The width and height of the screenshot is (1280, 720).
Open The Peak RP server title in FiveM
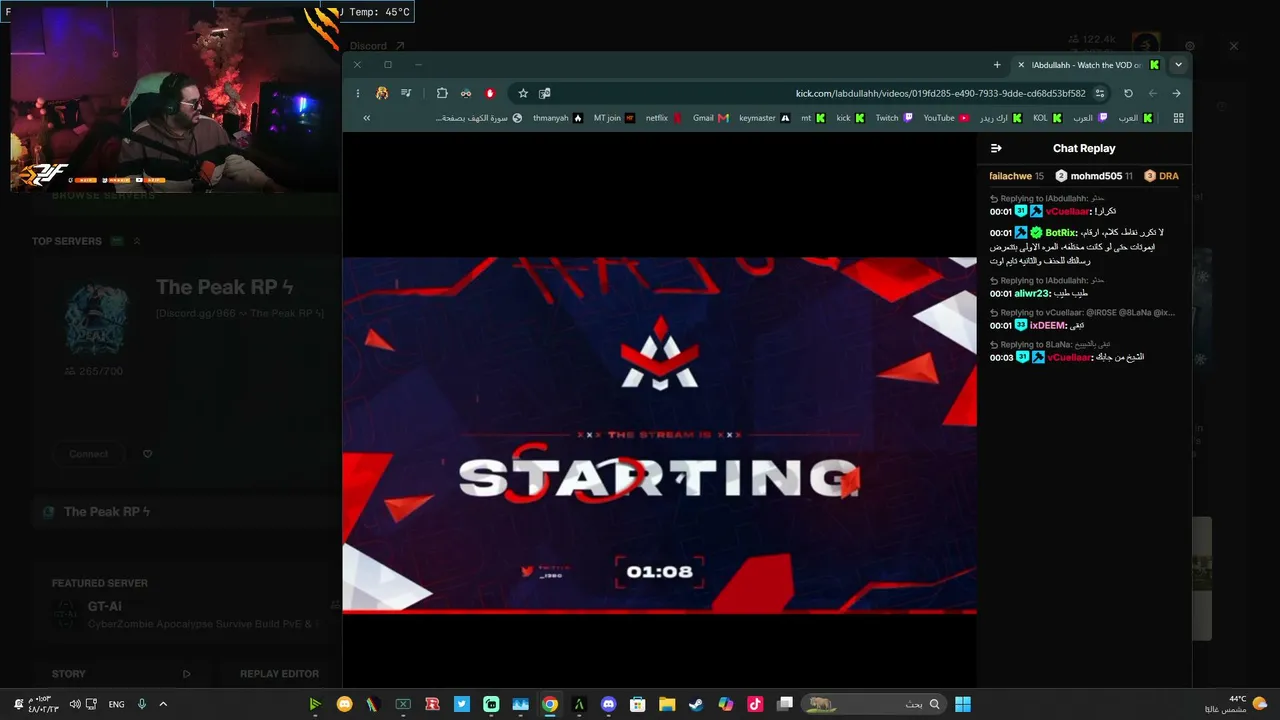pyautogui.click(x=224, y=287)
